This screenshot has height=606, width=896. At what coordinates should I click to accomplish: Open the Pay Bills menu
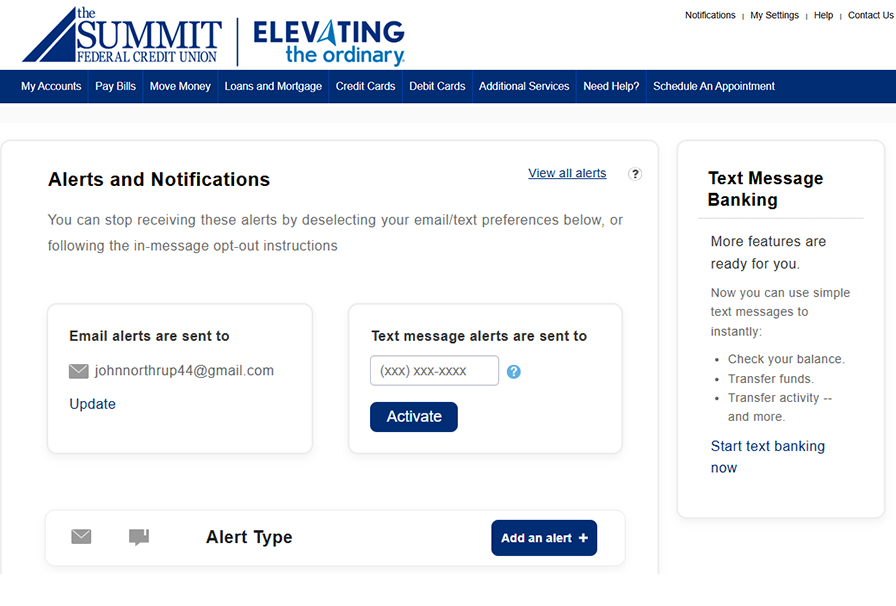[x=115, y=86]
